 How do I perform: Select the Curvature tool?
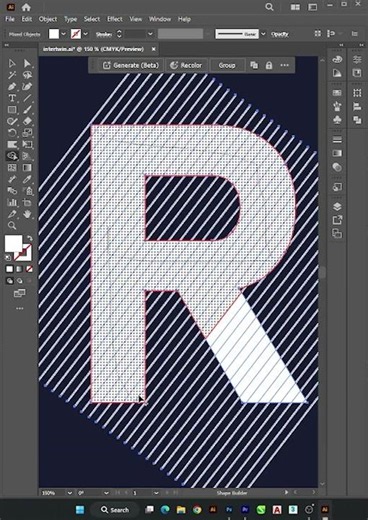[27, 87]
